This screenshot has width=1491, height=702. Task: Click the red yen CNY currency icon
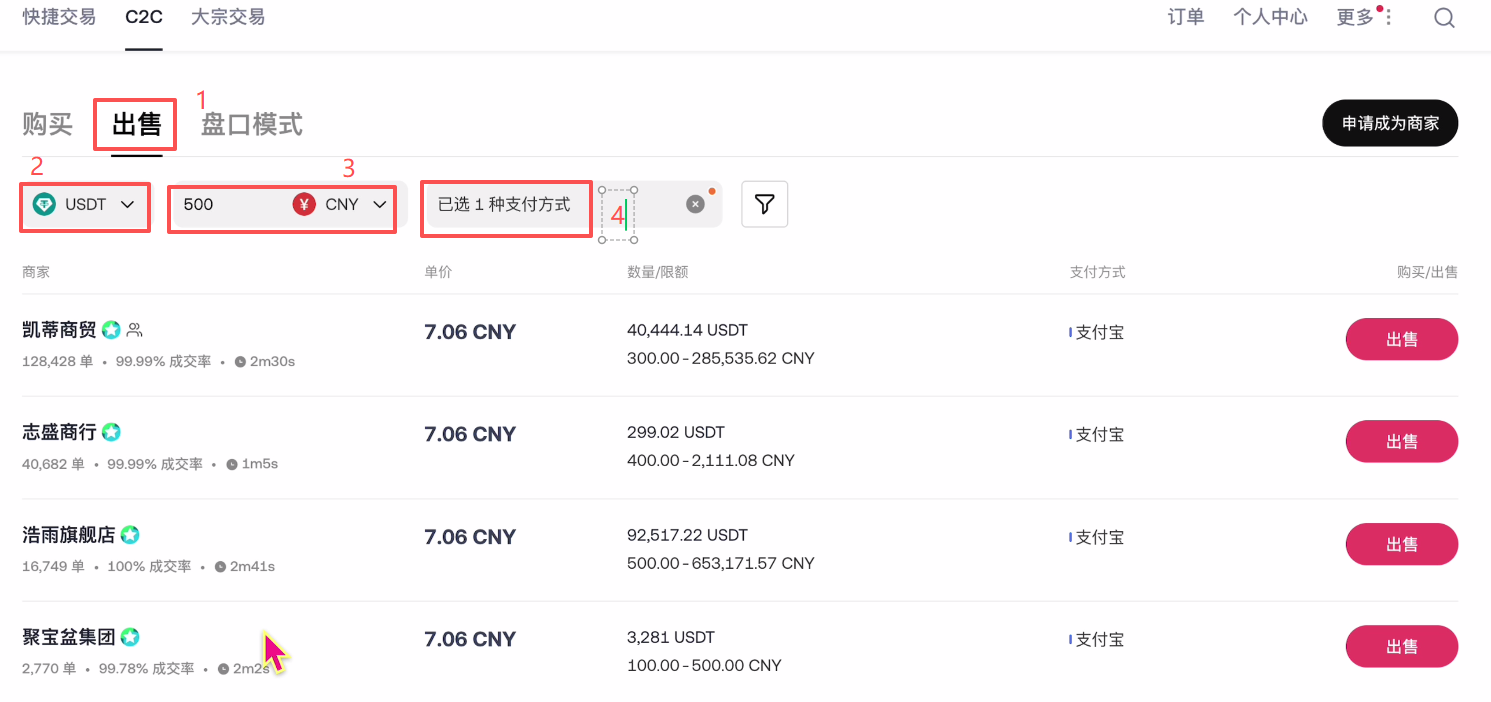tap(304, 204)
